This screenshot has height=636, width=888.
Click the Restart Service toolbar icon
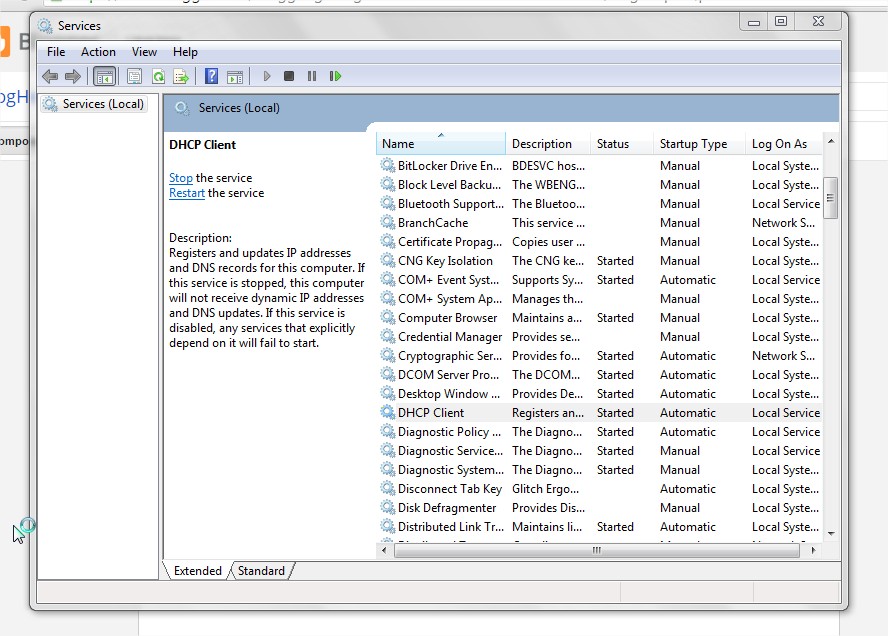[x=335, y=76]
